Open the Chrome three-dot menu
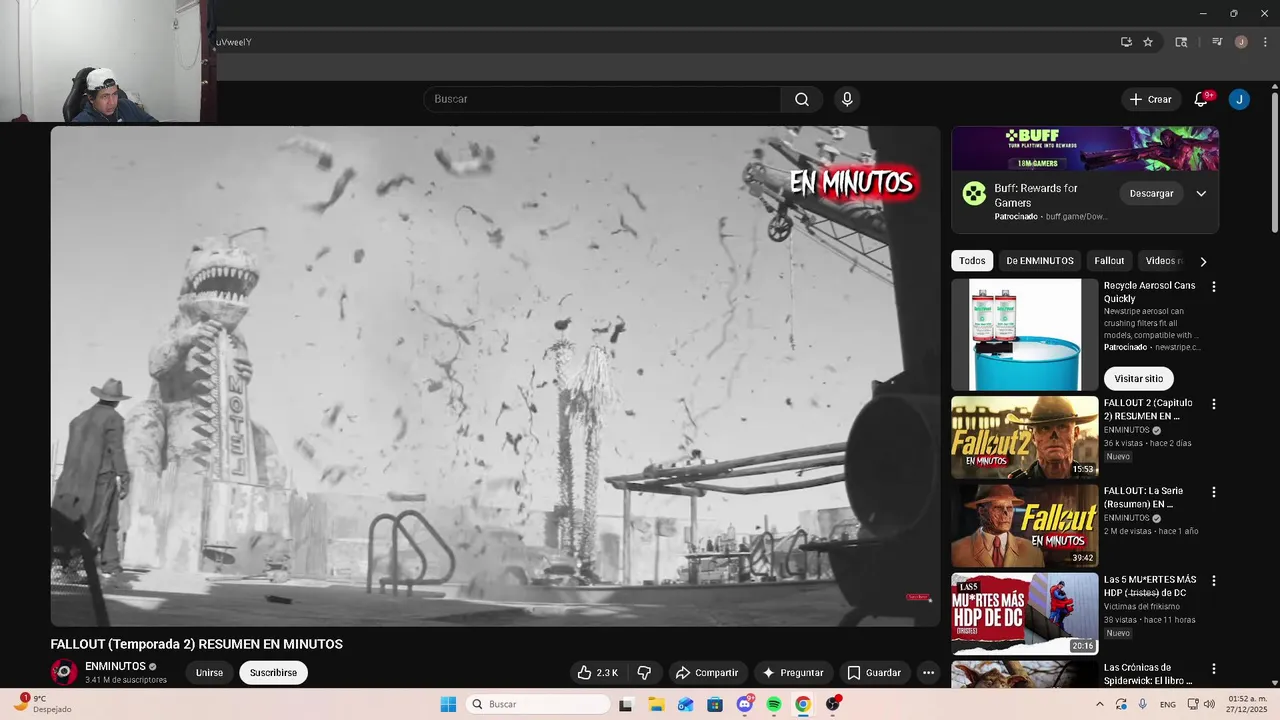 pos(1265,42)
